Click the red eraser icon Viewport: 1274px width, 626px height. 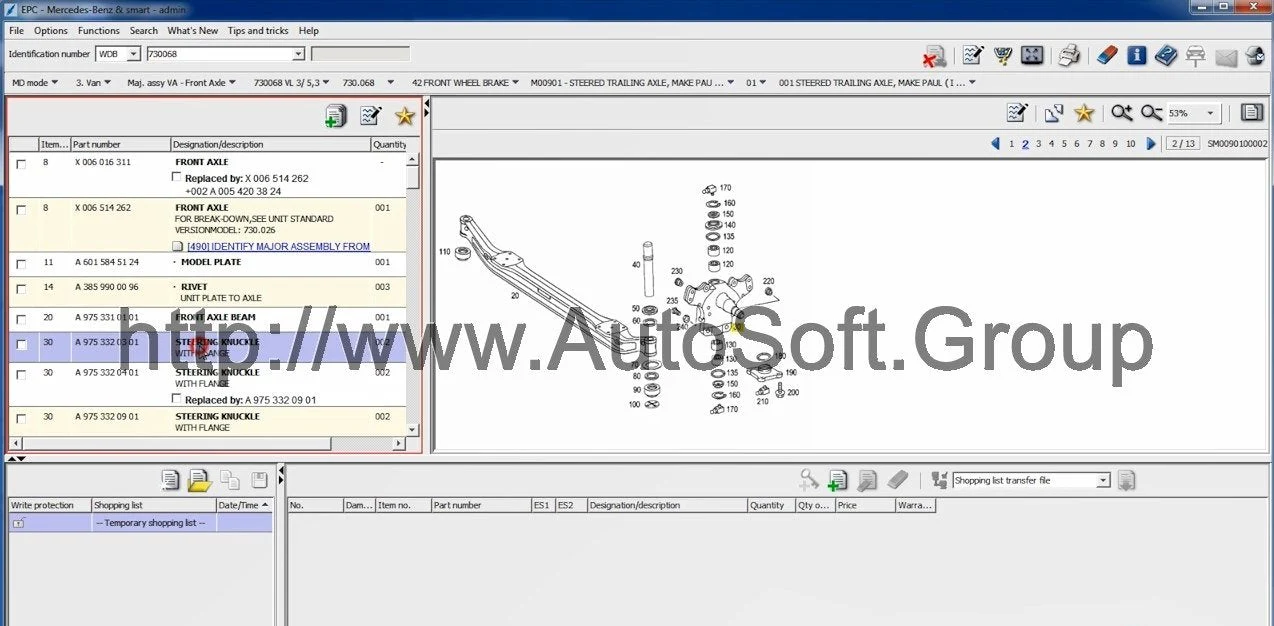coord(1106,56)
